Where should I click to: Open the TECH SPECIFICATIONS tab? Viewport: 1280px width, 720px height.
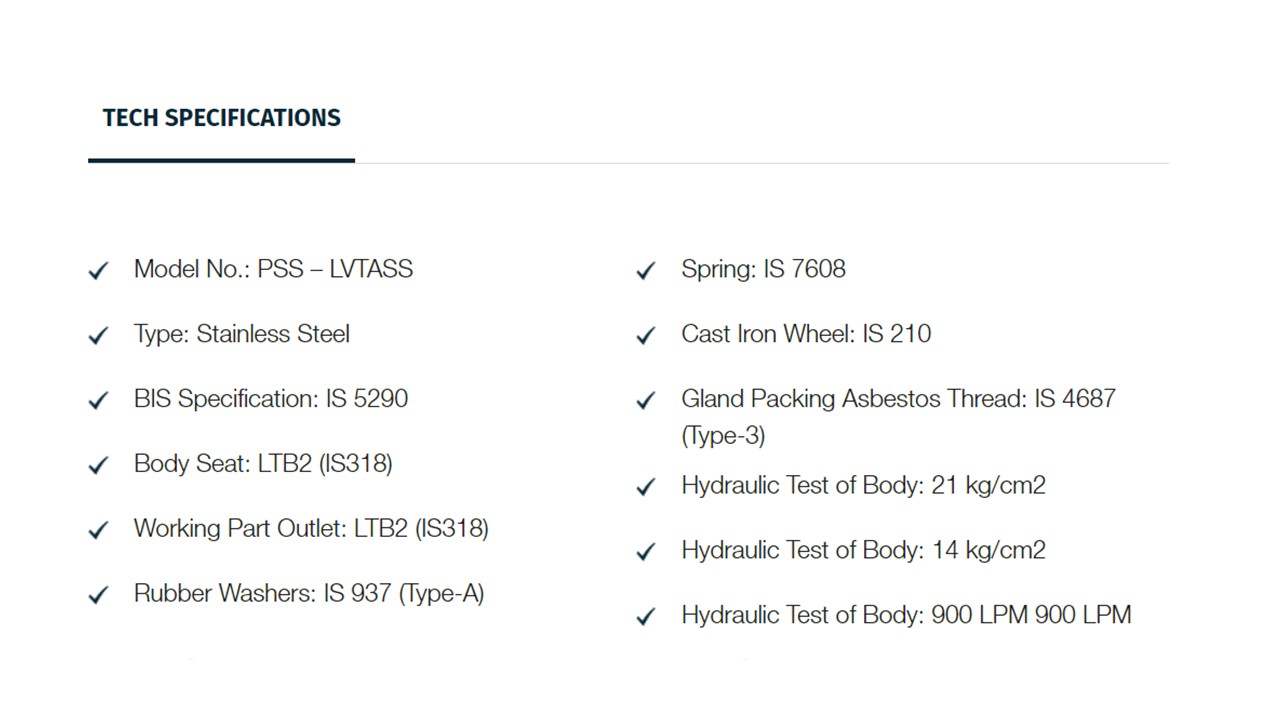(221, 118)
